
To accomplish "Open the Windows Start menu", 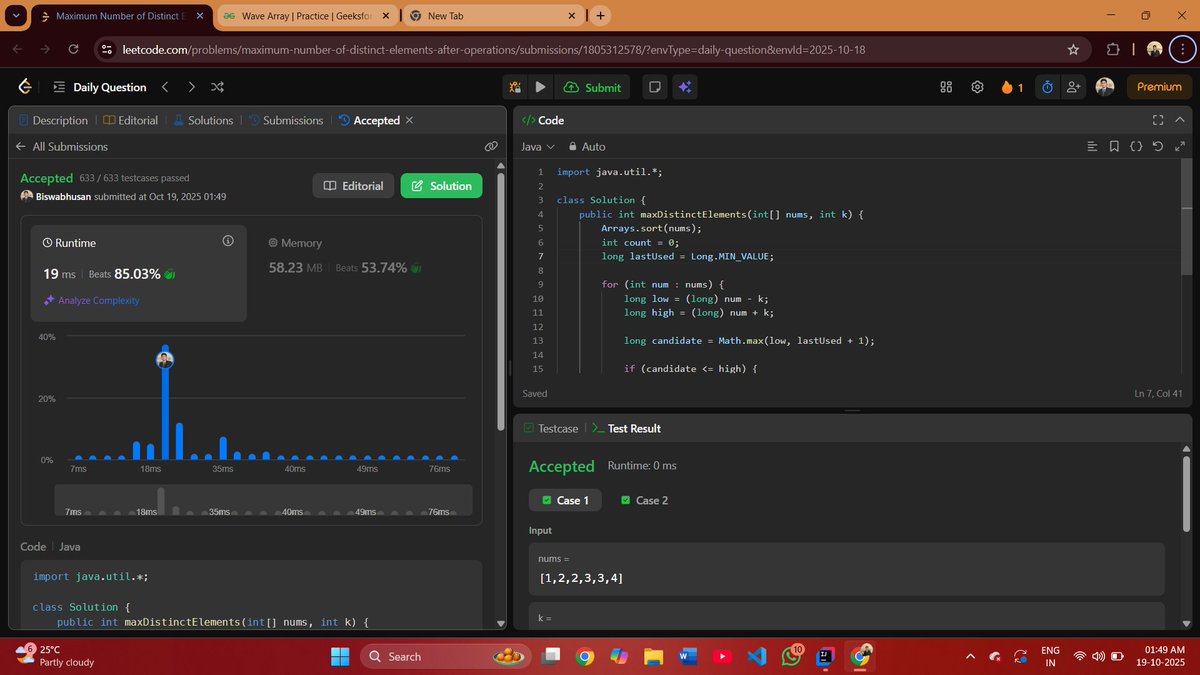I will click(339, 656).
